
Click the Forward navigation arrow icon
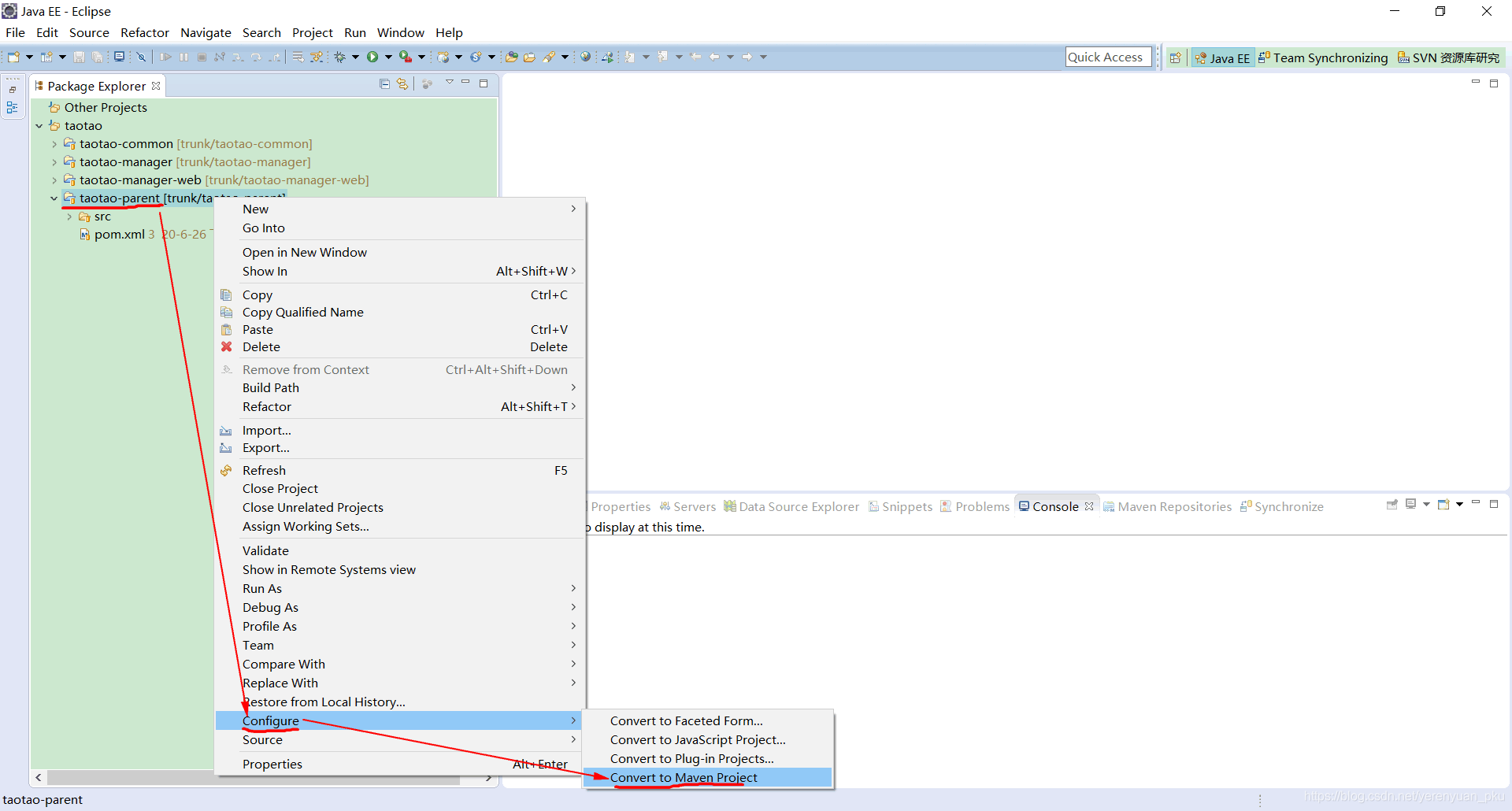point(747,57)
